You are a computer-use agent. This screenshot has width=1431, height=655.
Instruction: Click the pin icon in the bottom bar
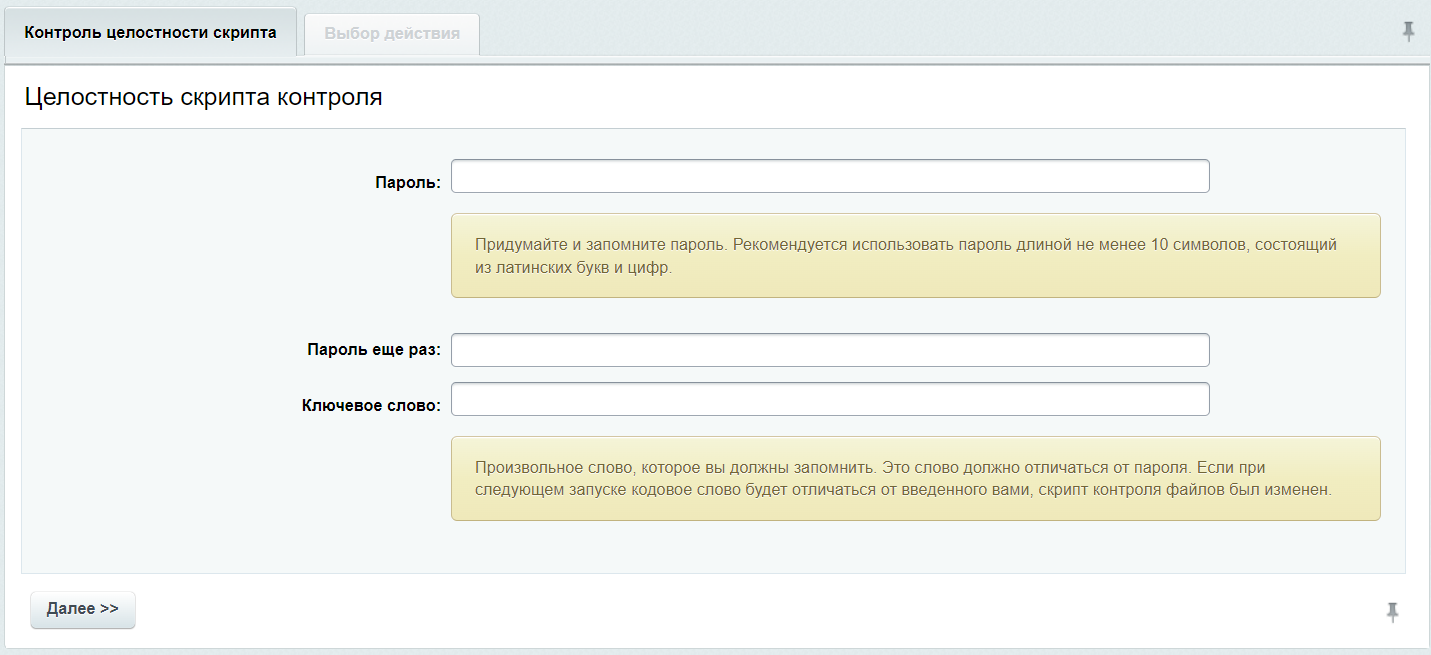(x=1392, y=612)
